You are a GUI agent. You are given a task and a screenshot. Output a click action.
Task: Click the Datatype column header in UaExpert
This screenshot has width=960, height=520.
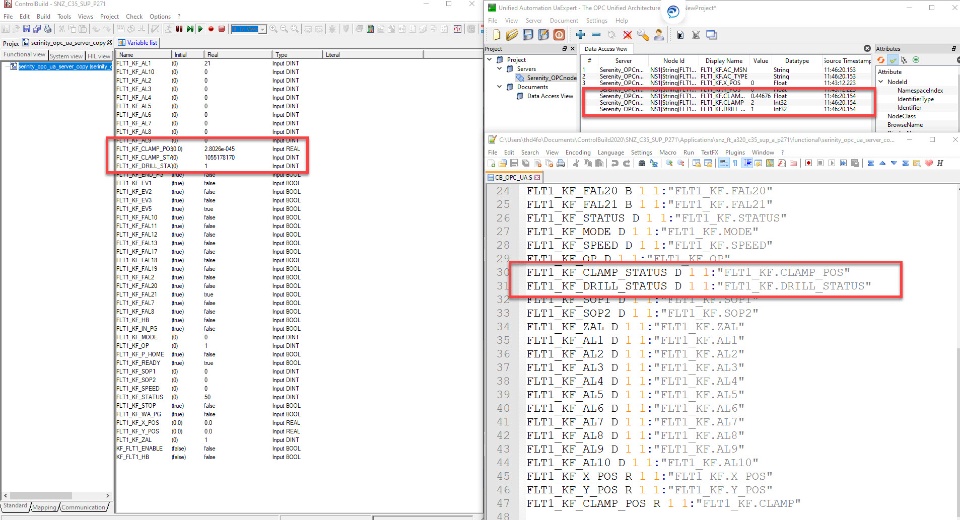point(797,61)
